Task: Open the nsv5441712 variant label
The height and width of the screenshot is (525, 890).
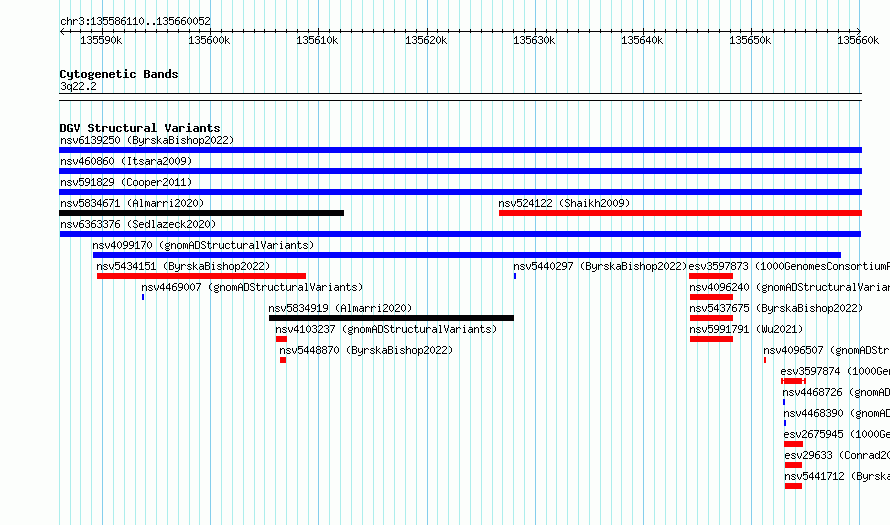Action: [837, 476]
